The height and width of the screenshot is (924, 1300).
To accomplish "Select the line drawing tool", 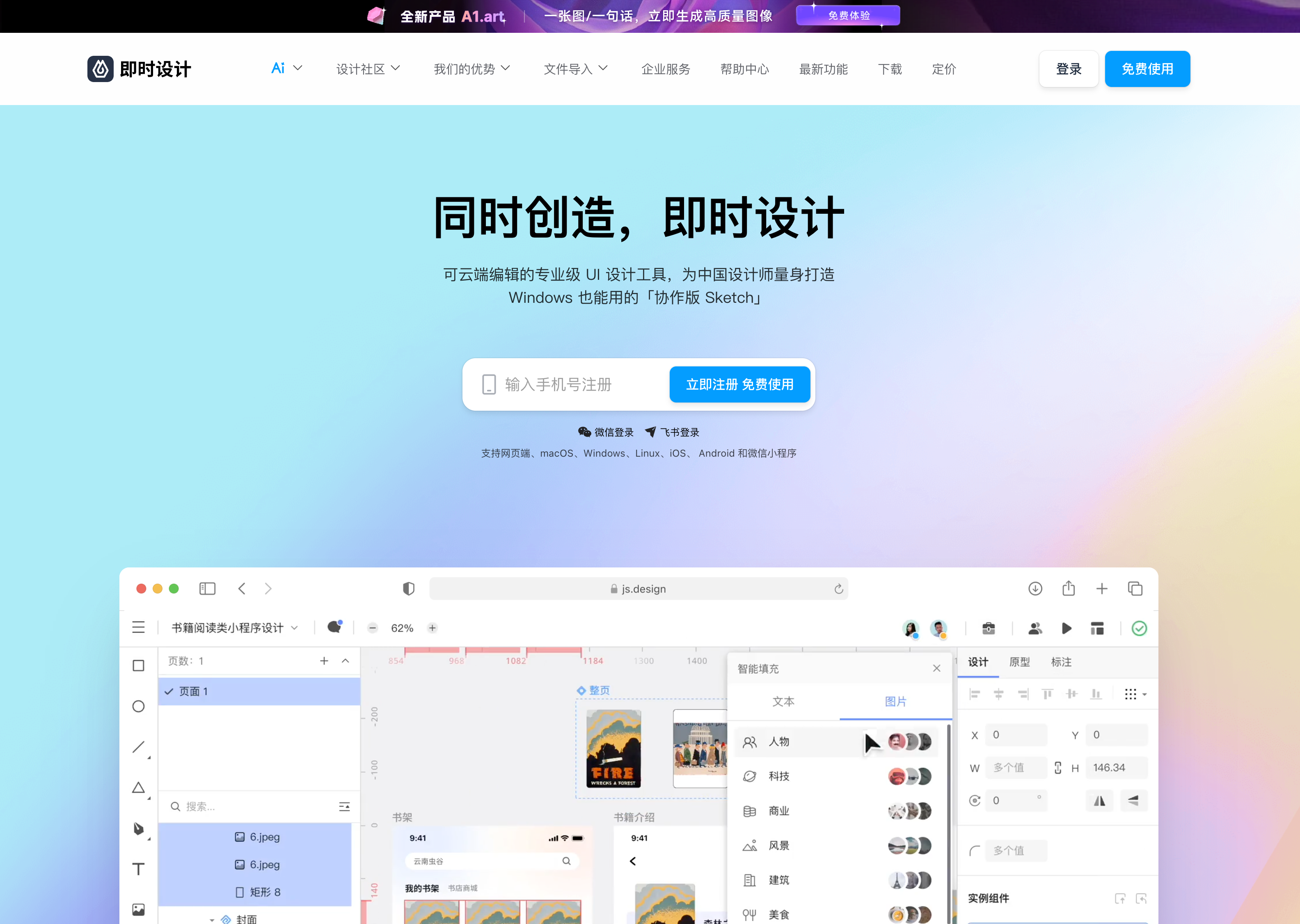I will (x=138, y=747).
